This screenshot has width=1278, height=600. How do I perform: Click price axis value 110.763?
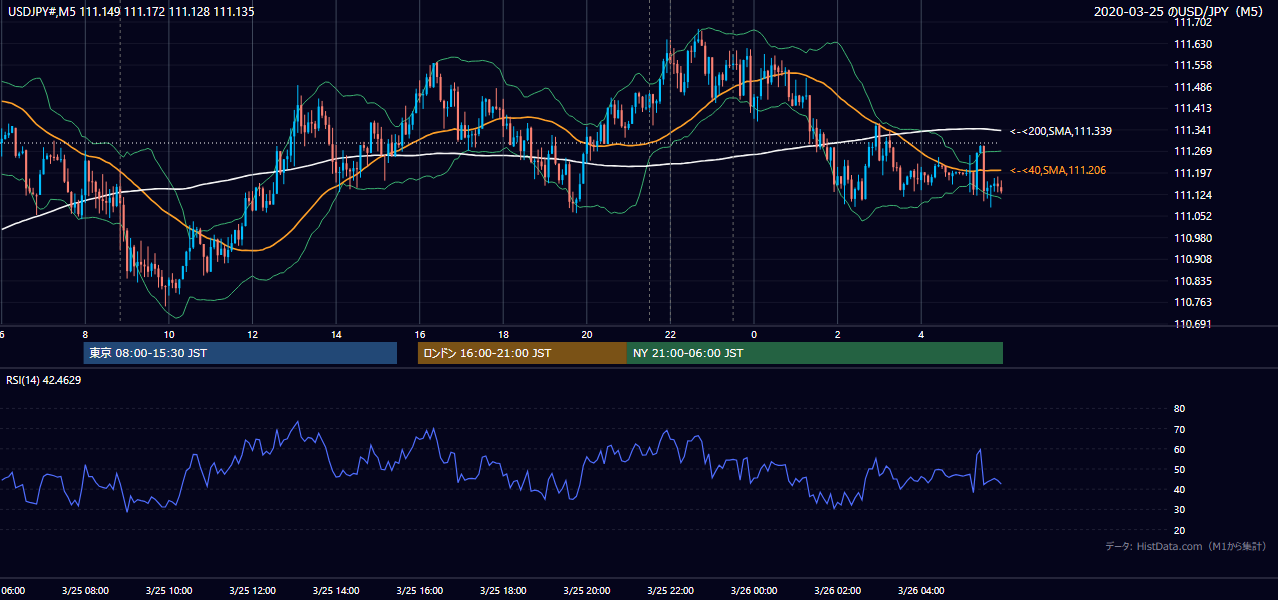coord(1192,302)
